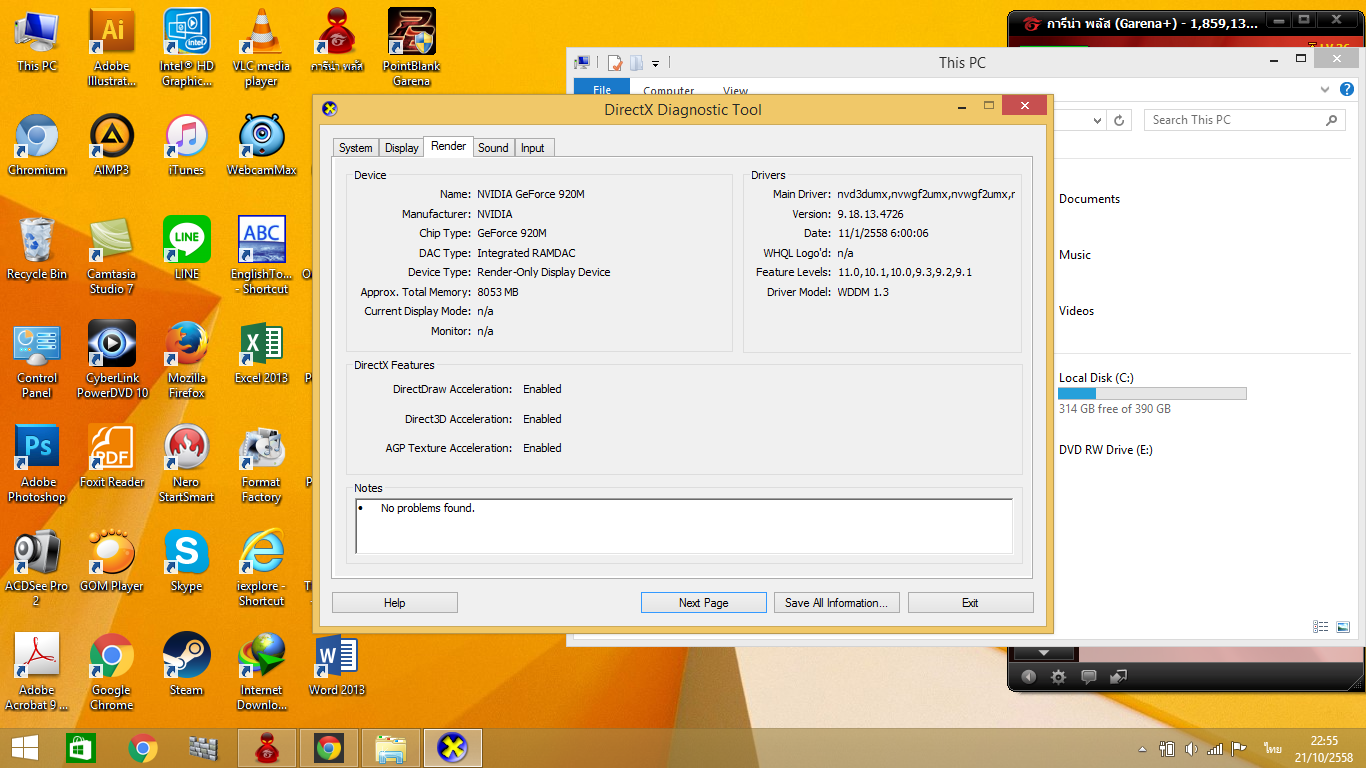Open WebcamMax desktop shortcut
1366x768 pixels.
[262, 144]
